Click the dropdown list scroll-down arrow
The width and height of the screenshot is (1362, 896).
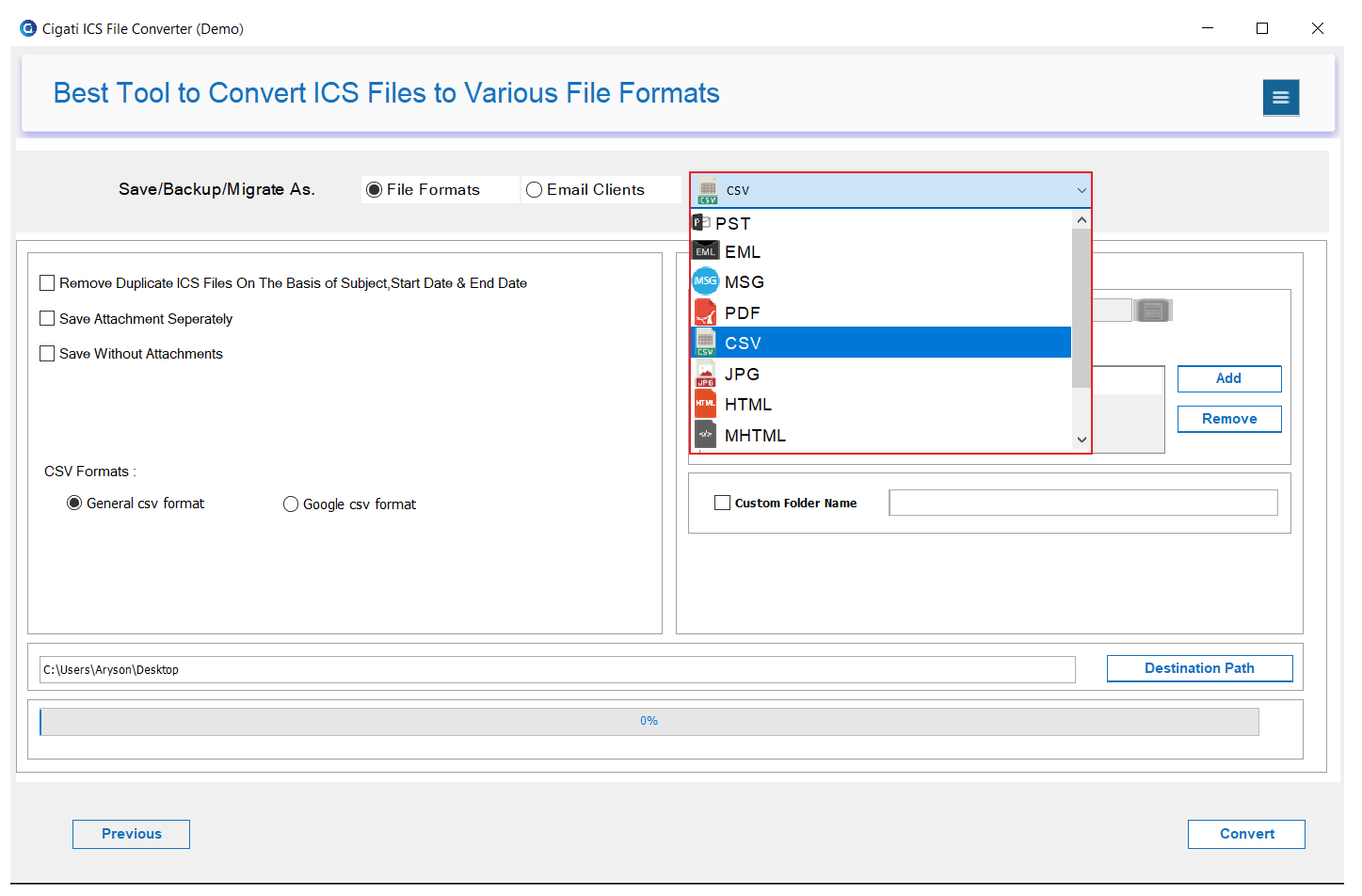pyautogui.click(x=1082, y=440)
